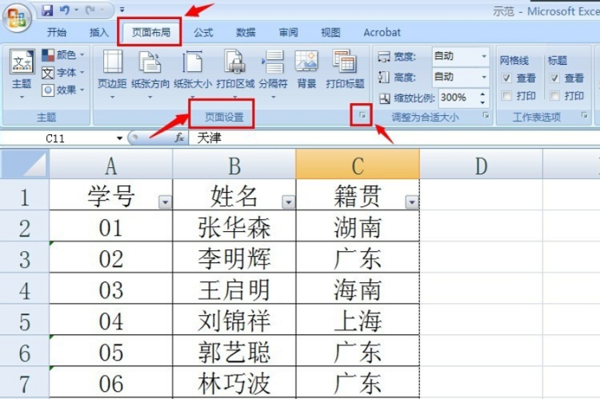This screenshot has height=399, width=600.
Task: Select column D header
Action: [x=481, y=164]
